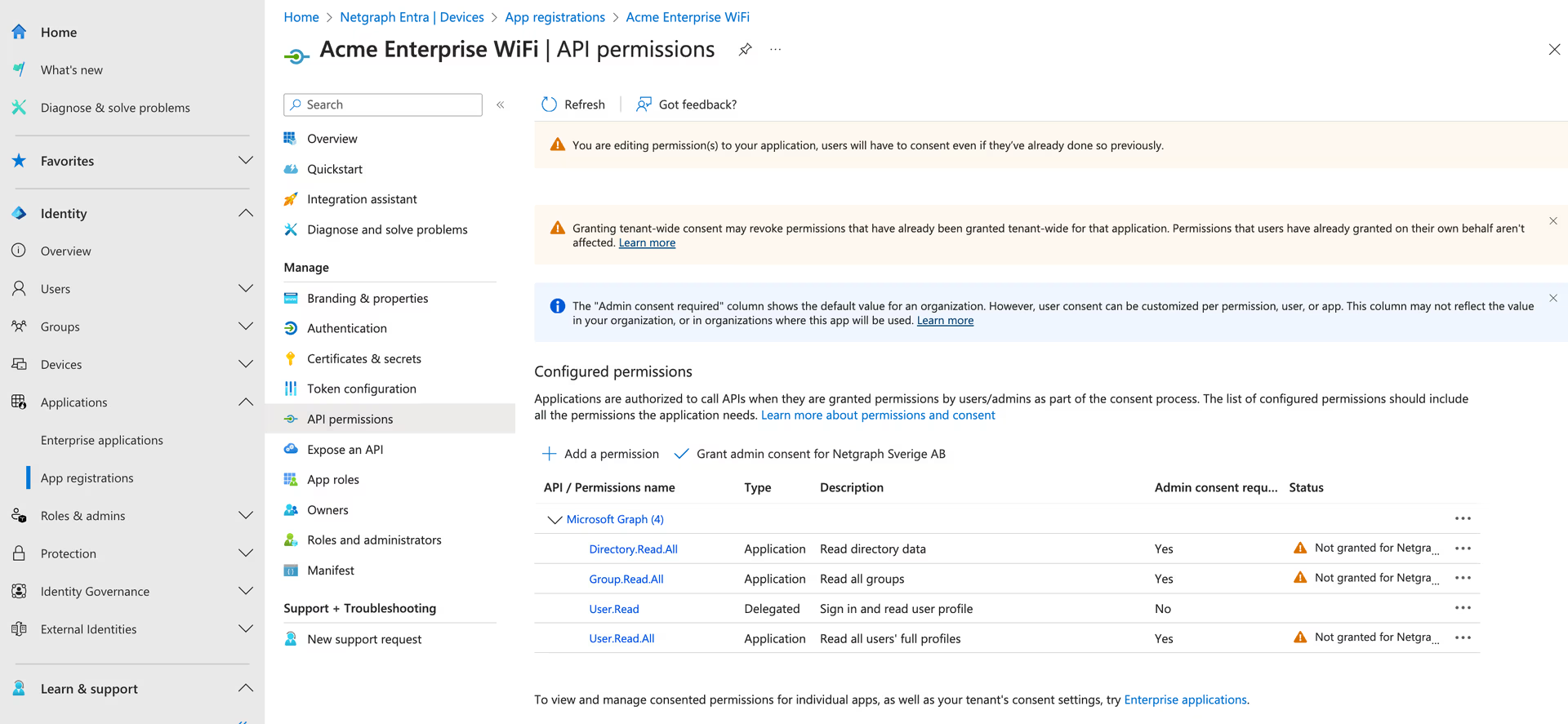Expand External Identities chevron
The image size is (1568, 724).
[x=246, y=629]
